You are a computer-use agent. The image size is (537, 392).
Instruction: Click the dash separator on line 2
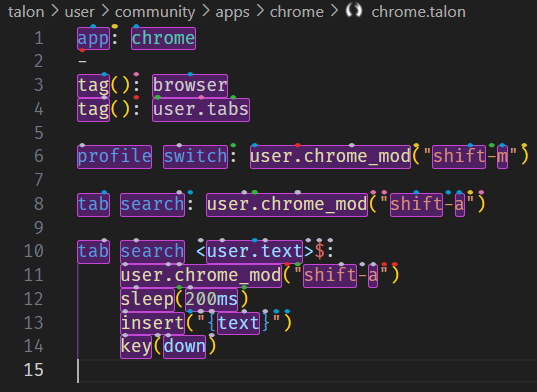(x=82, y=62)
